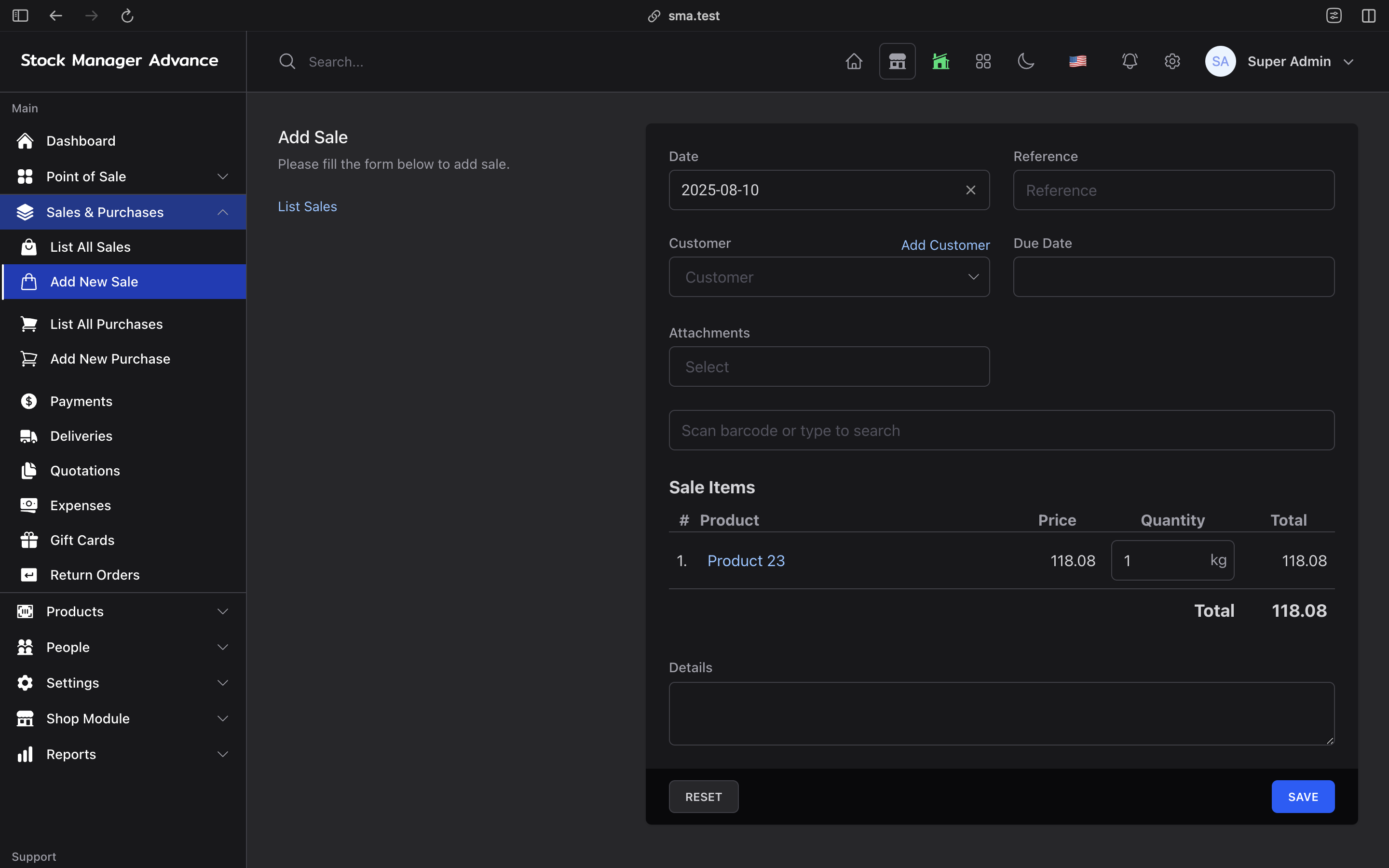The height and width of the screenshot is (868, 1389).
Task: Expand the Products menu
Action: tap(123, 611)
